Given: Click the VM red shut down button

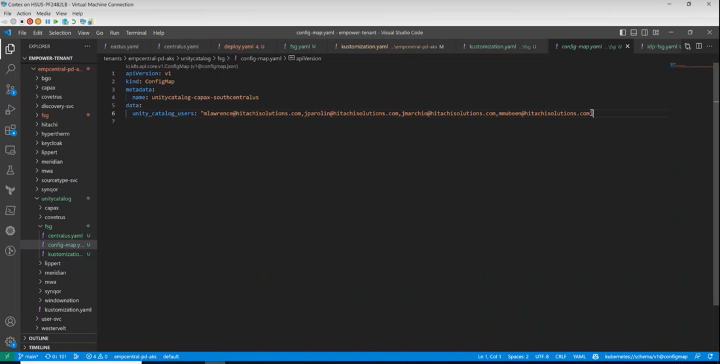Looking at the screenshot, I should pos(30,22).
